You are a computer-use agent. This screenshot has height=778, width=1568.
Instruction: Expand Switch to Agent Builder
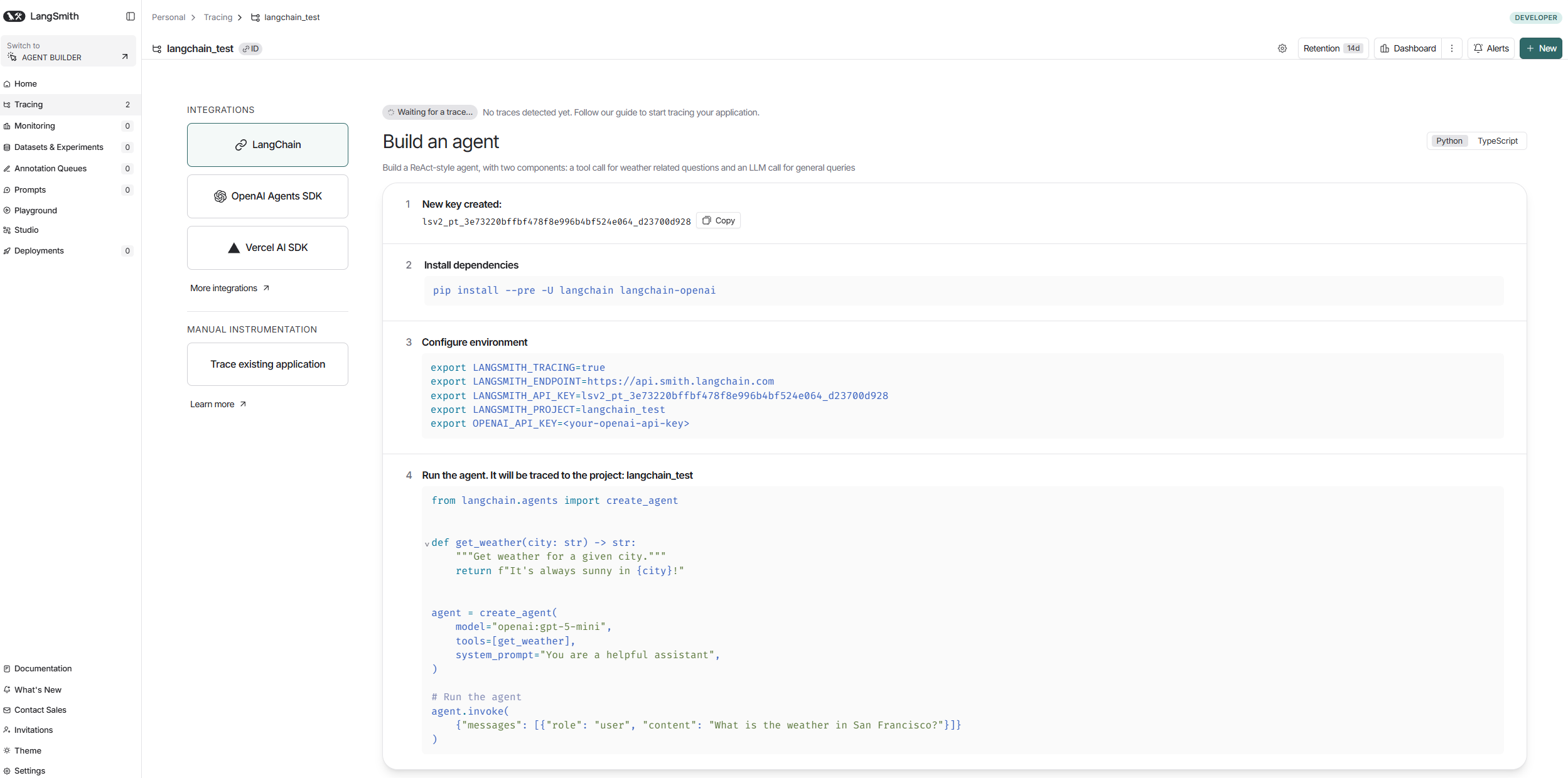68,51
